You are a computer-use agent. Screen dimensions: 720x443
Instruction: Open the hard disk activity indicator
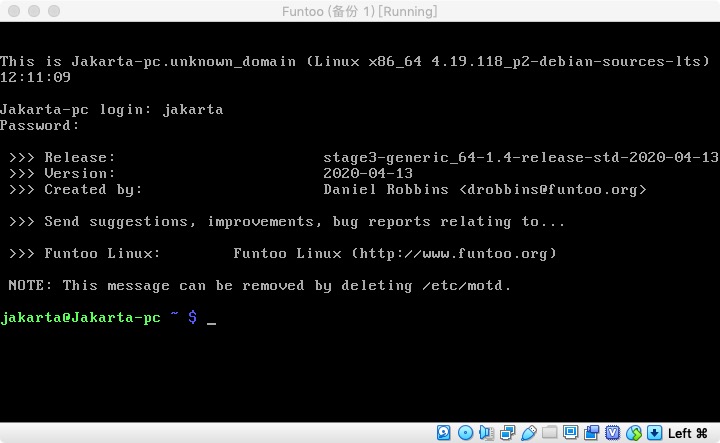tap(444, 432)
